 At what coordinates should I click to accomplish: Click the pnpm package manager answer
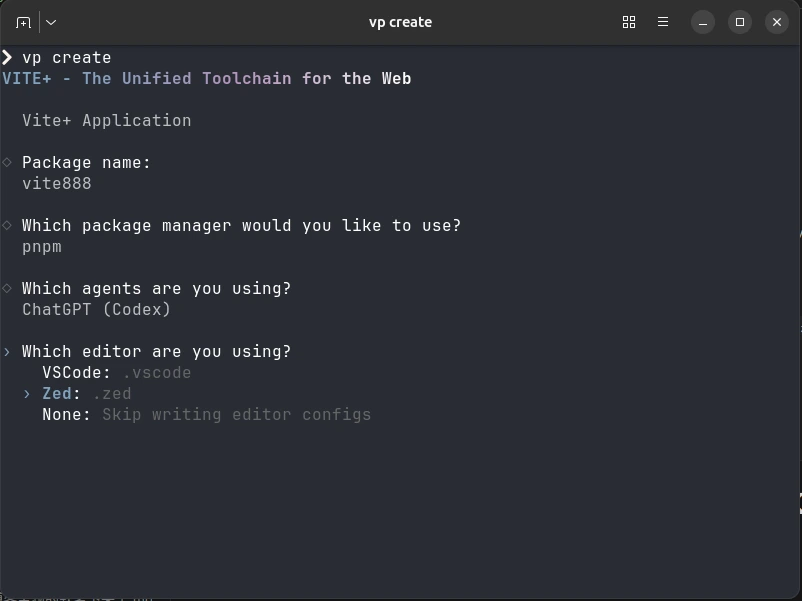click(x=42, y=247)
